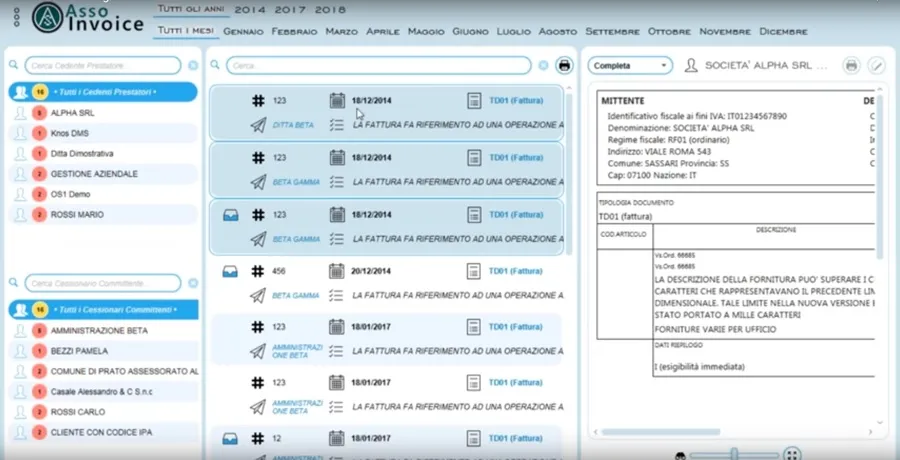Image resolution: width=900 pixels, height=460 pixels.
Task: Click the magnifier icon of the central search
Action: click(215, 65)
